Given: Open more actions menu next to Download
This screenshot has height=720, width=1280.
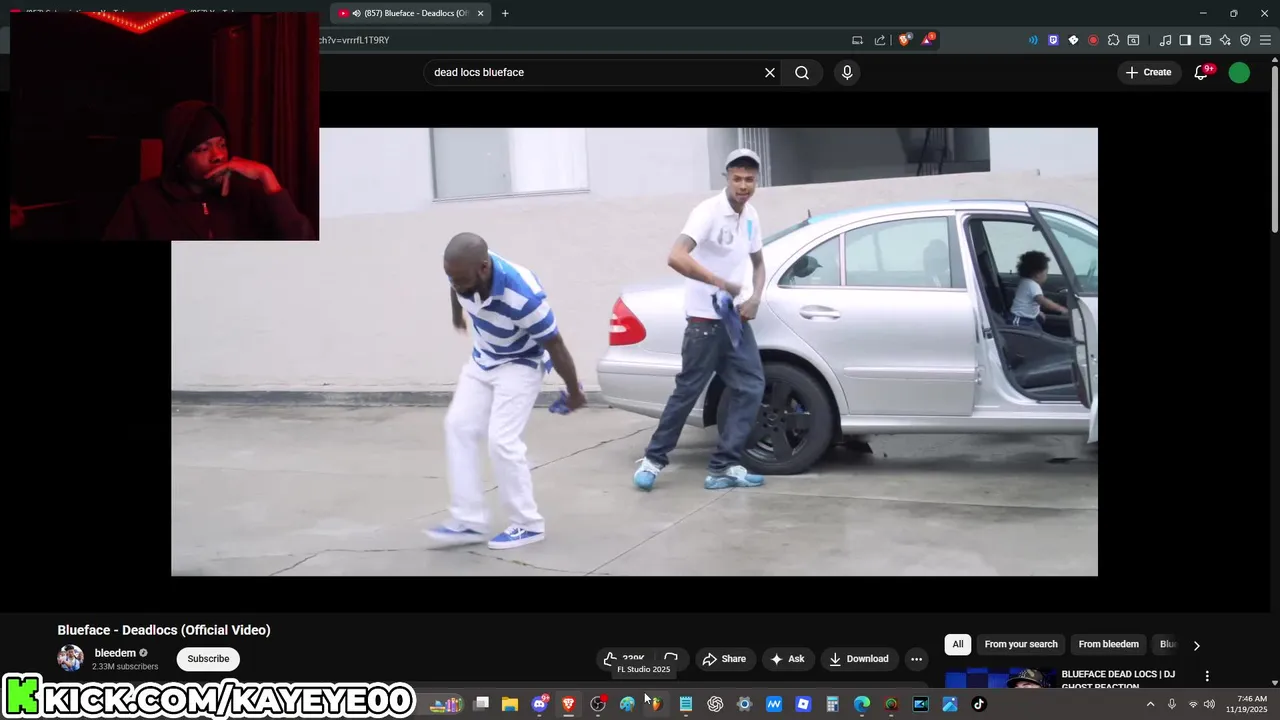Looking at the screenshot, I should coord(916,659).
